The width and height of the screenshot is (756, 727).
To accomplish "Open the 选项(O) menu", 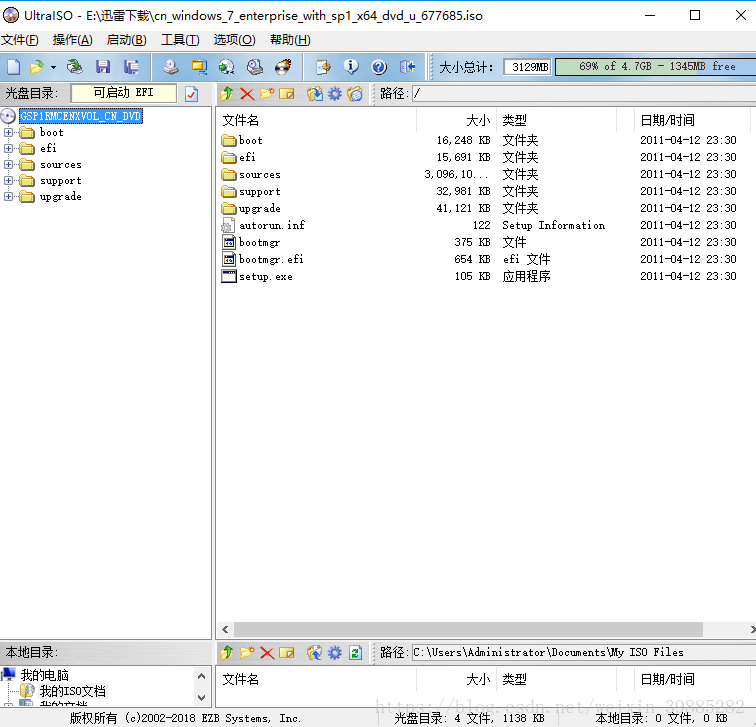I will 234,40.
